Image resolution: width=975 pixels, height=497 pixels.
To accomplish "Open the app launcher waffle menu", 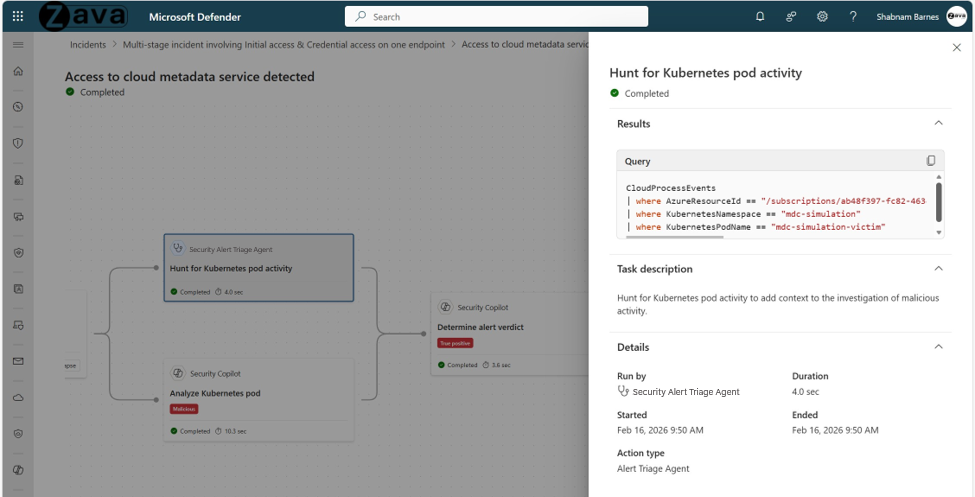I will (x=17, y=16).
